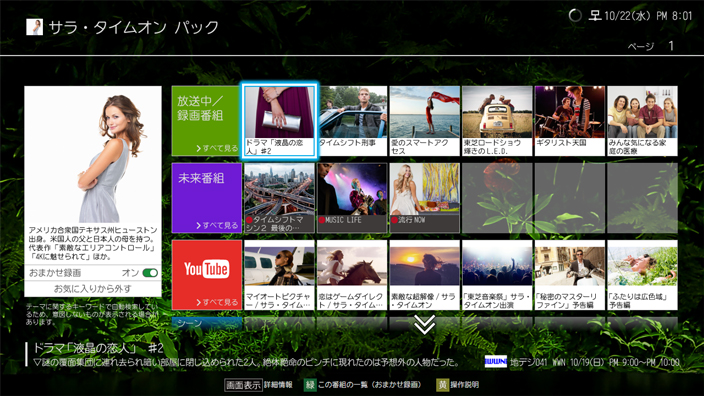Click the ドラマ「液晶の恋人」#2 title in the info bar

pos(99,348)
